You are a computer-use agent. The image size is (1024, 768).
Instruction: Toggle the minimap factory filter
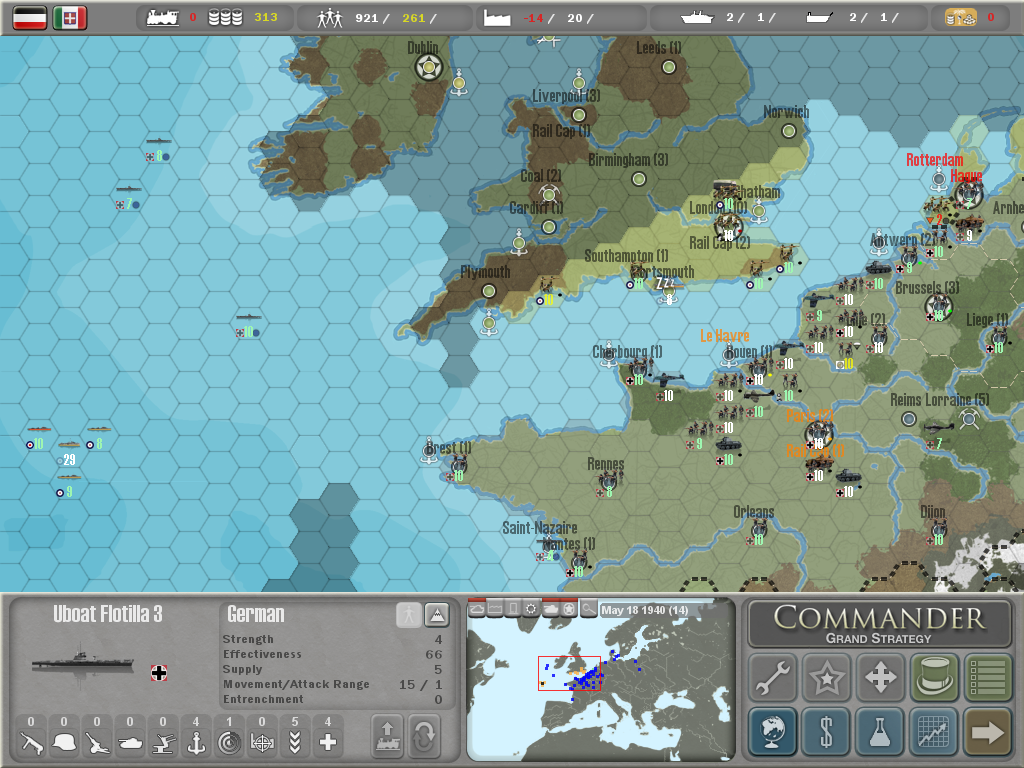495,609
